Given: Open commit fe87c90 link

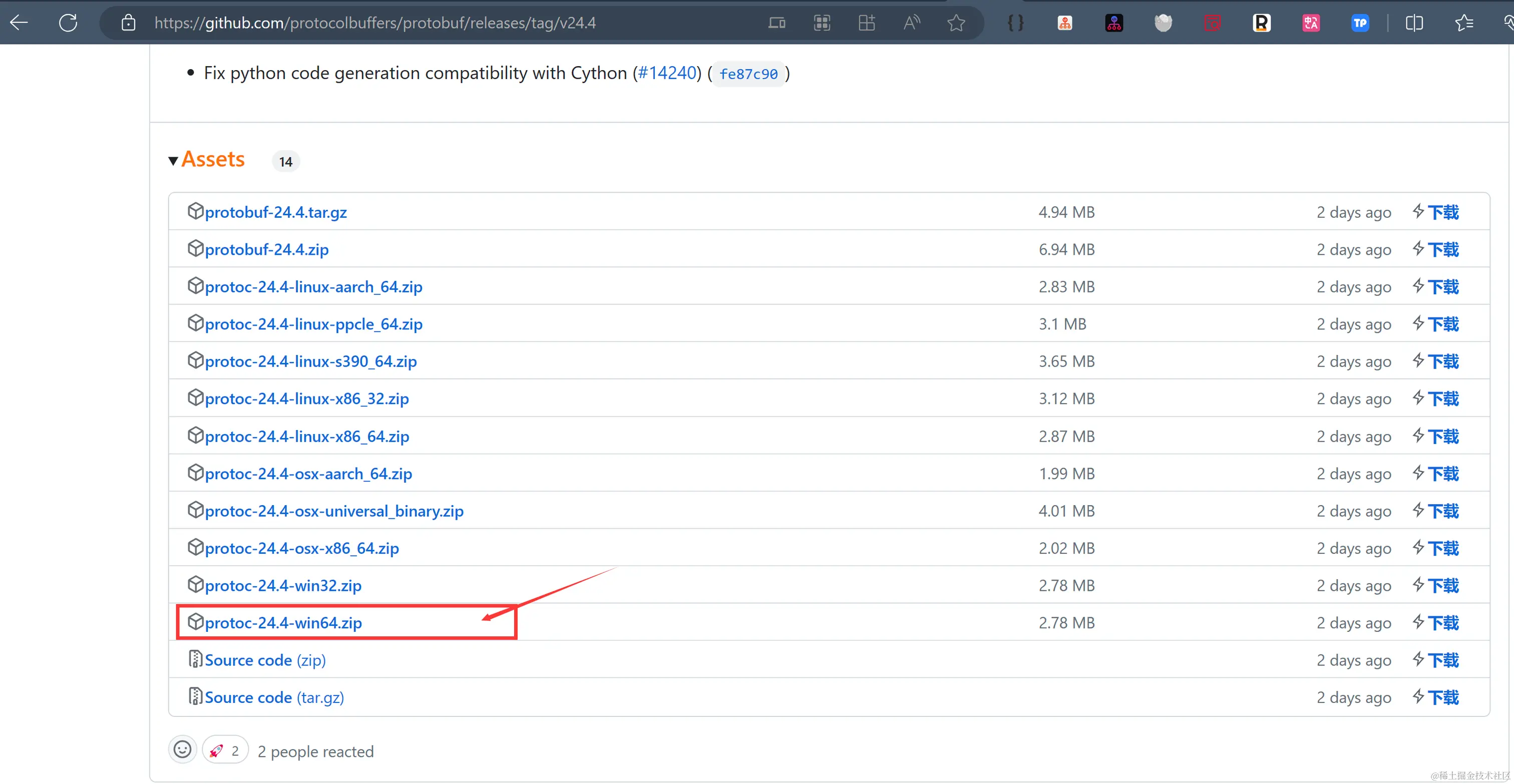Looking at the screenshot, I should point(748,74).
